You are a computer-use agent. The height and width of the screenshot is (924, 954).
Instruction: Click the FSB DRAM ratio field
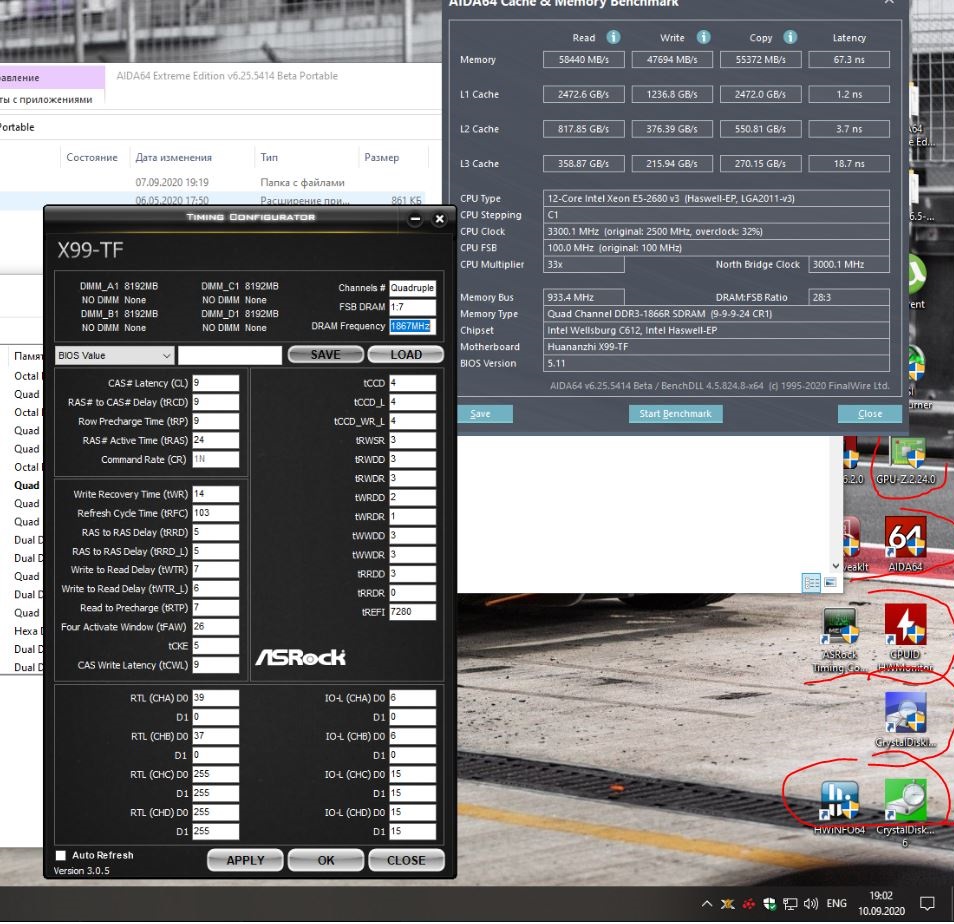[x=413, y=307]
